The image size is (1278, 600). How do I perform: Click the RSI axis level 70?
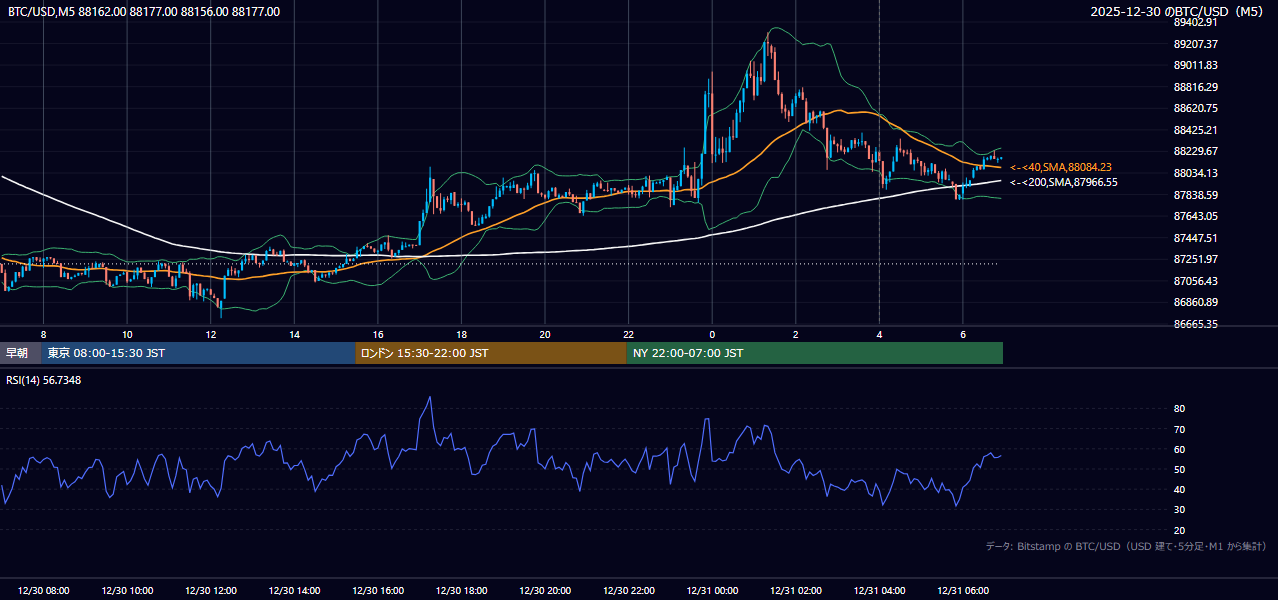click(1179, 429)
